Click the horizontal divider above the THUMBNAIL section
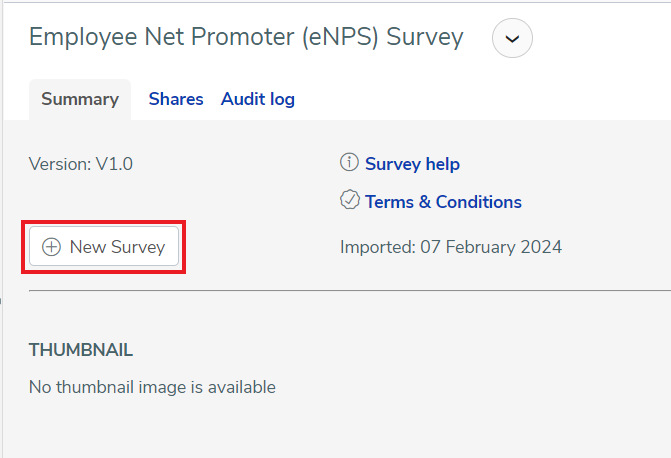Image resolution: width=671 pixels, height=458 pixels. 350,291
